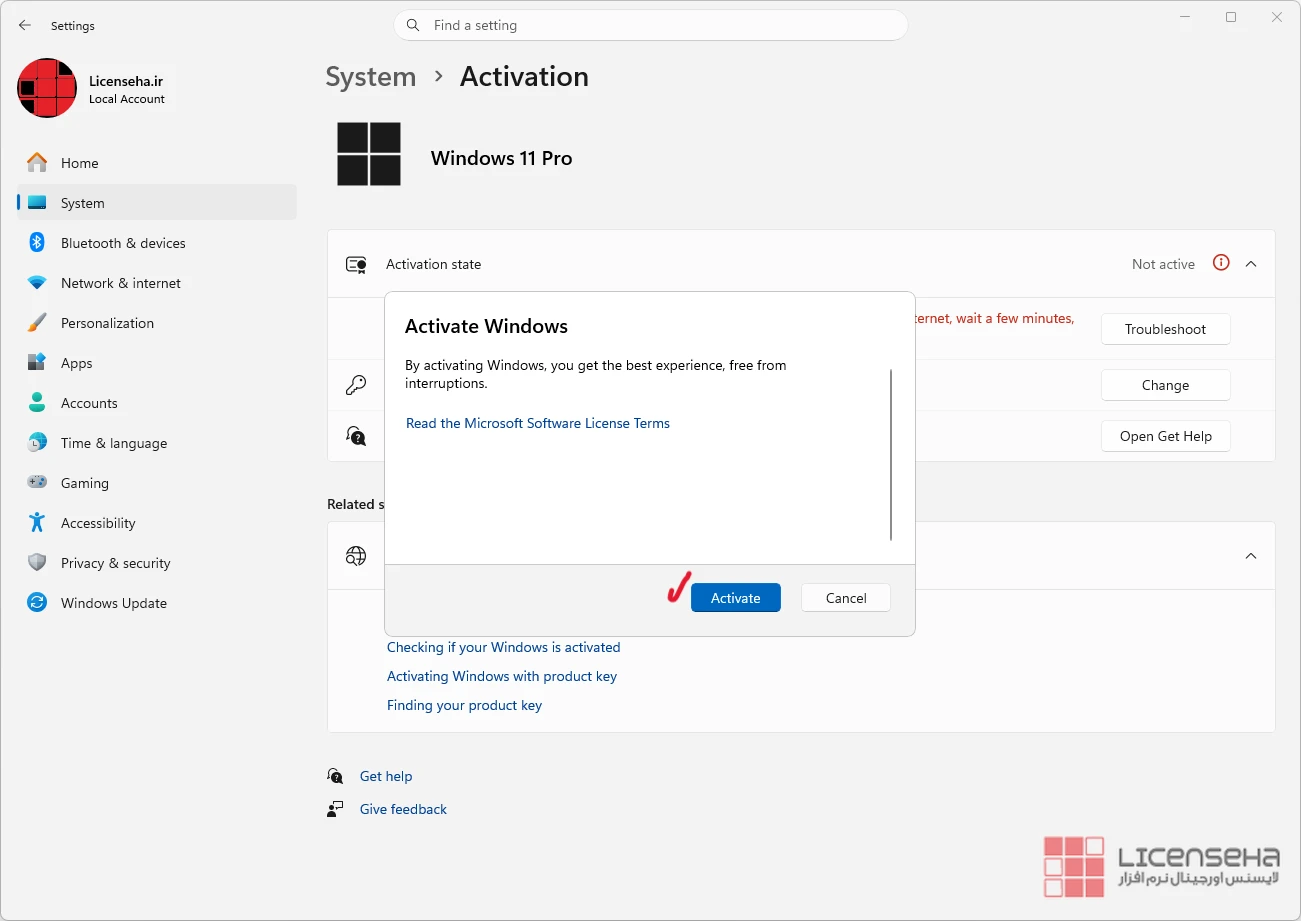Click the 'Activate Windows' dialog title
Screen dimensions: 1301x921
[x=486, y=326]
